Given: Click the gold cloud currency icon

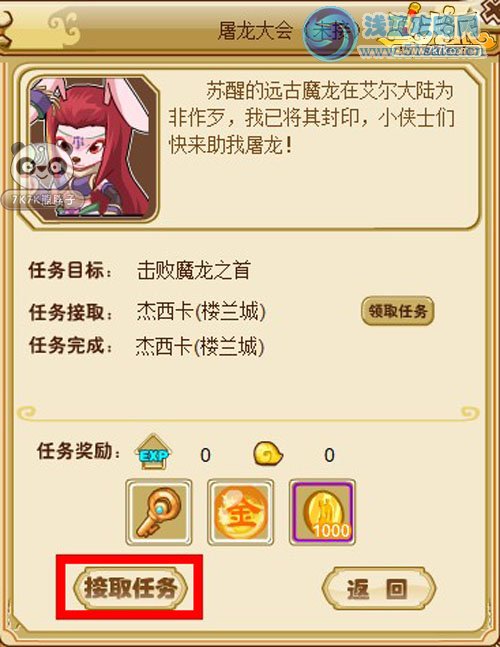Looking at the screenshot, I should tap(268, 454).
